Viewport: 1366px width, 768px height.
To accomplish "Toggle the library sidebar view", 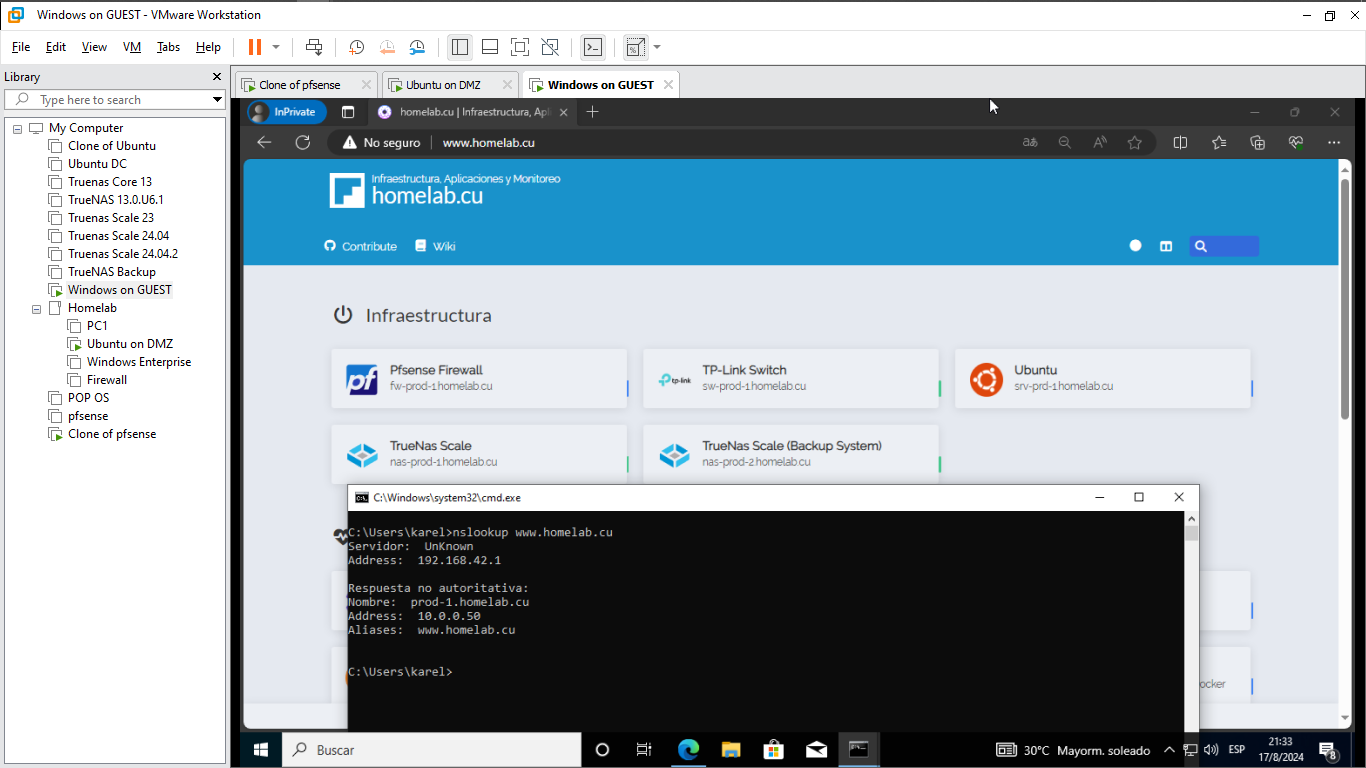I will (x=460, y=47).
